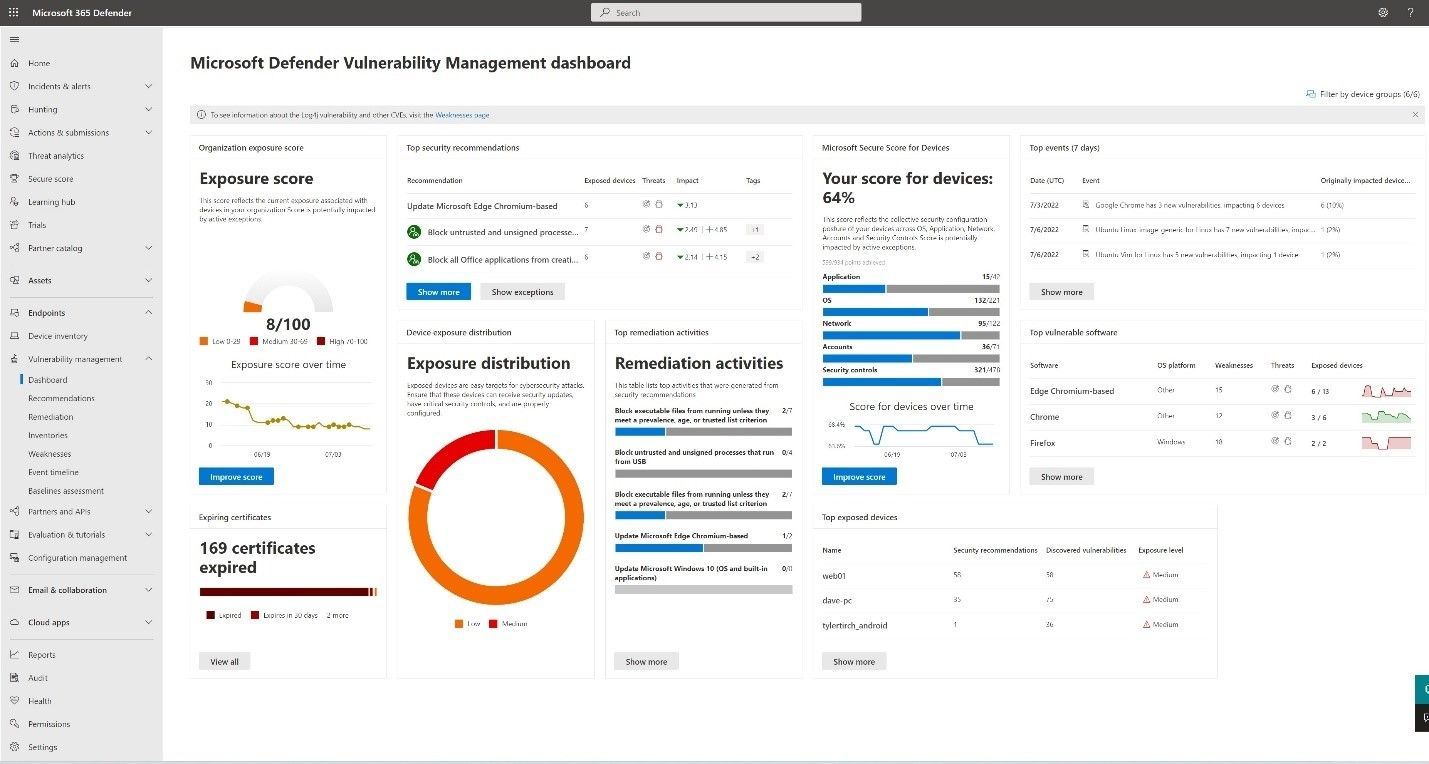Open the Learning hub from the navigation
This screenshot has width=1429, height=764.
[x=53, y=201]
